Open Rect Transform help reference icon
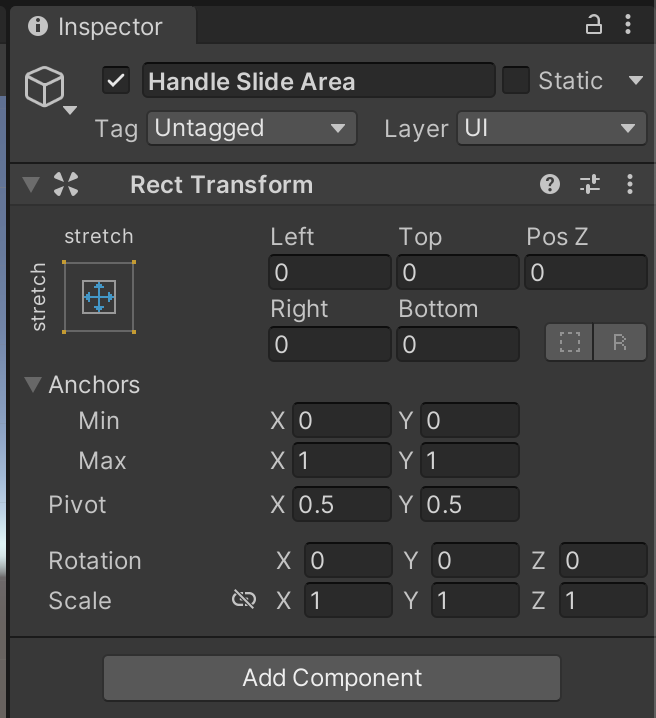 tap(549, 184)
